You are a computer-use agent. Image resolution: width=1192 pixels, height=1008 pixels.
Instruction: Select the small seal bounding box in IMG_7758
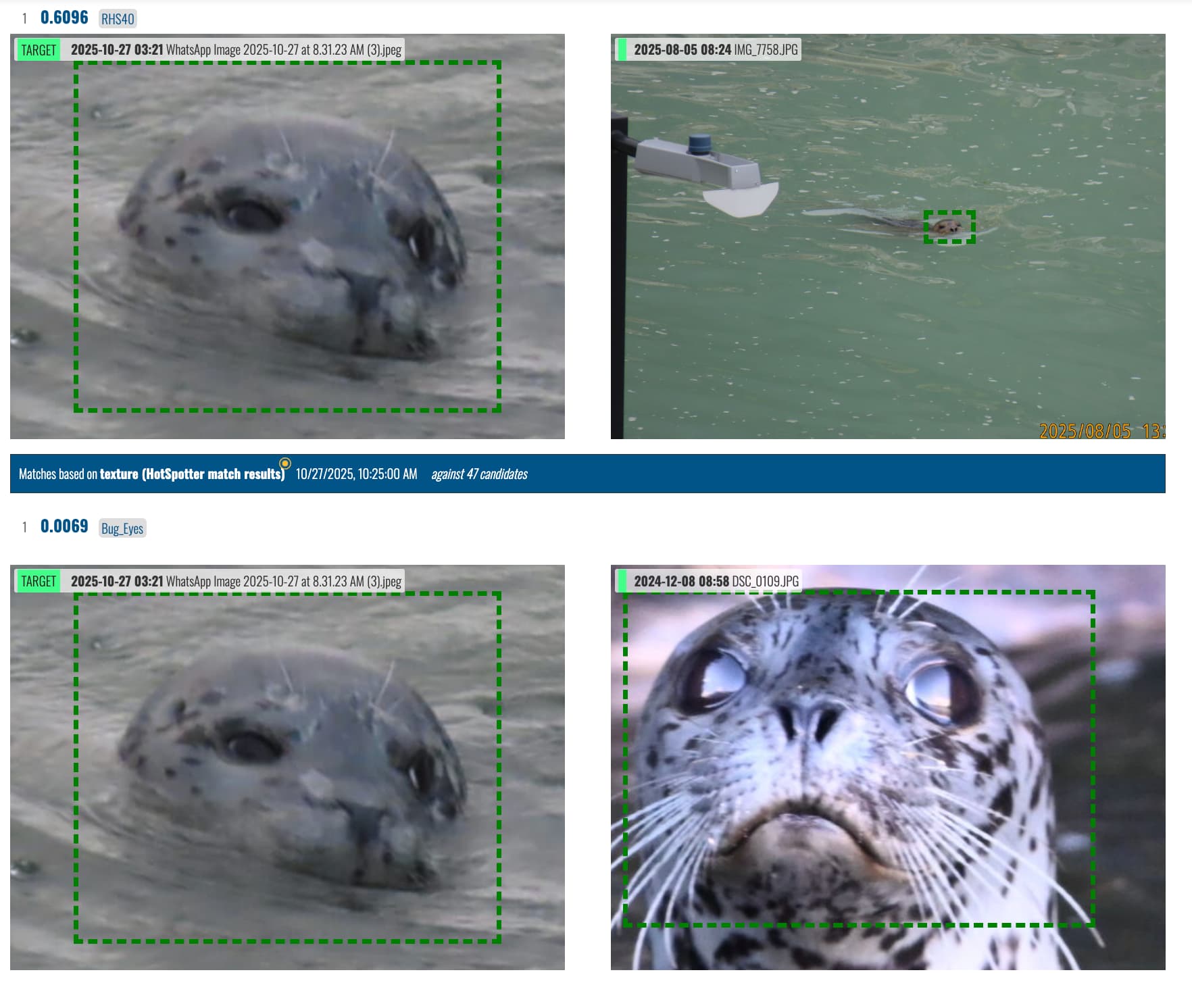pyautogui.click(x=949, y=227)
